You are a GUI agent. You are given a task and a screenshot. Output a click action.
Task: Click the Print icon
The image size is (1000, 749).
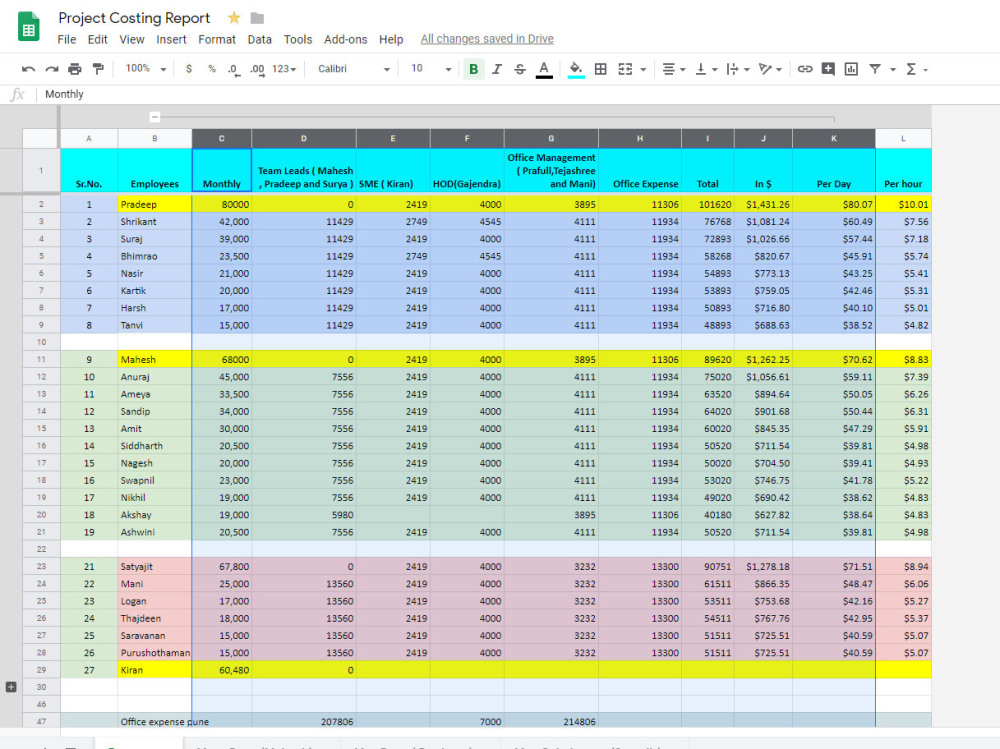(75, 69)
